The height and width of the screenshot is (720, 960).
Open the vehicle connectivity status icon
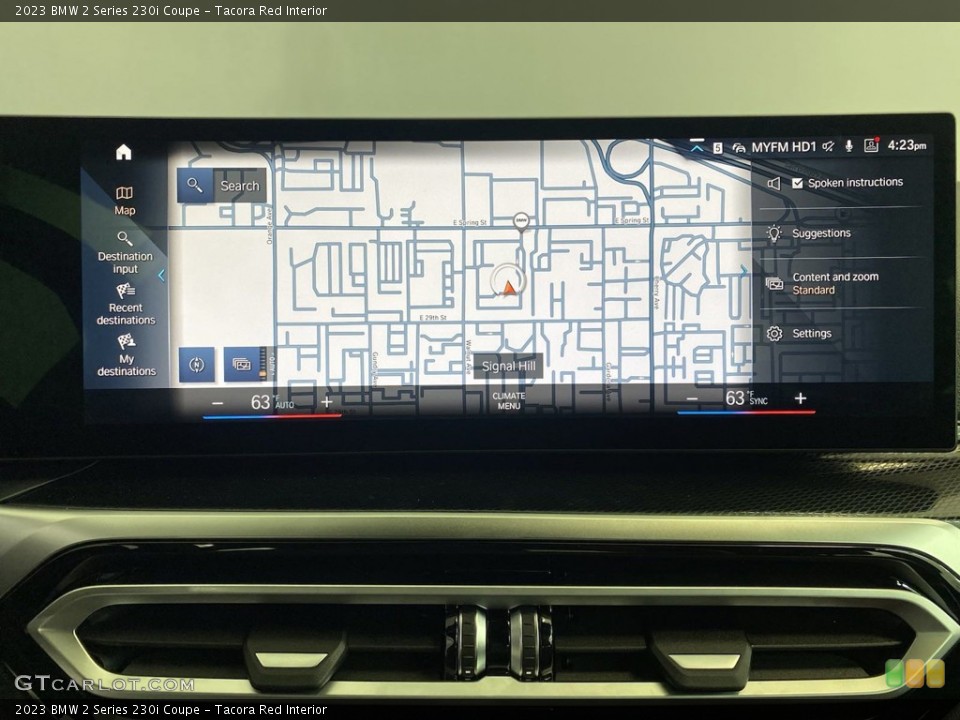click(739, 148)
